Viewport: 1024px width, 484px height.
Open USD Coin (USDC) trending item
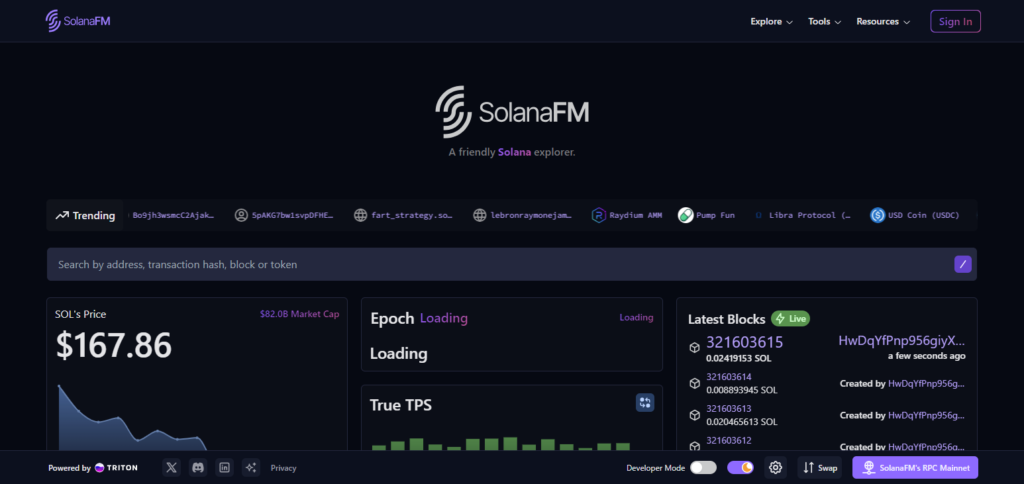click(x=923, y=215)
